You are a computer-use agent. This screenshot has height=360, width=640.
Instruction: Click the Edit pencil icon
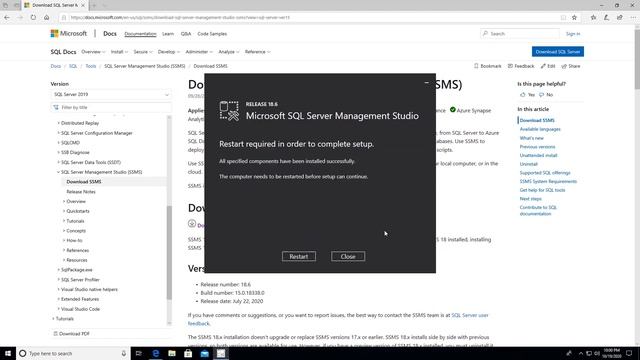pyautogui.click(x=543, y=66)
